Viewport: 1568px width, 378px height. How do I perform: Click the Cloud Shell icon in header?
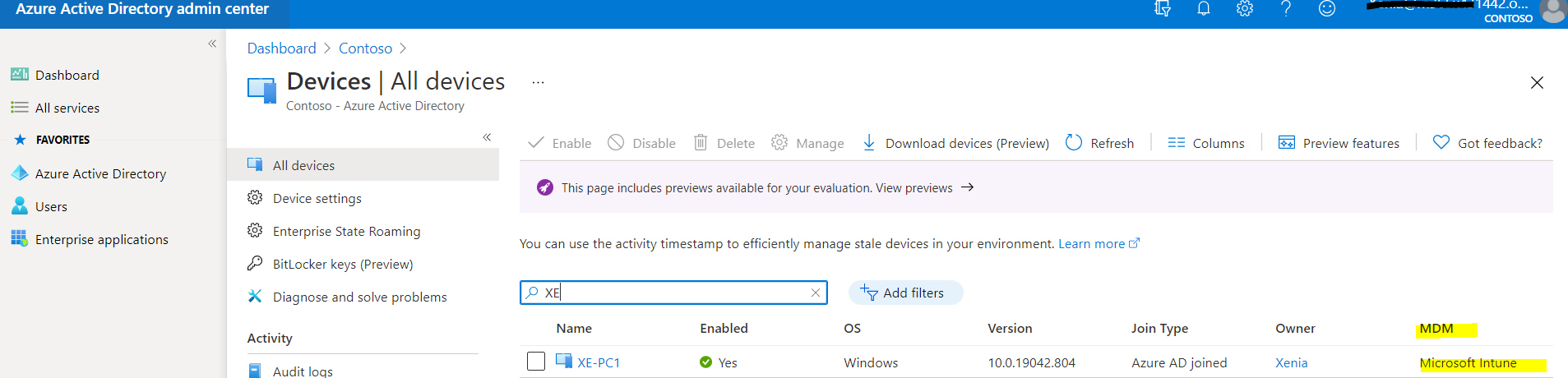click(x=1163, y=9)
